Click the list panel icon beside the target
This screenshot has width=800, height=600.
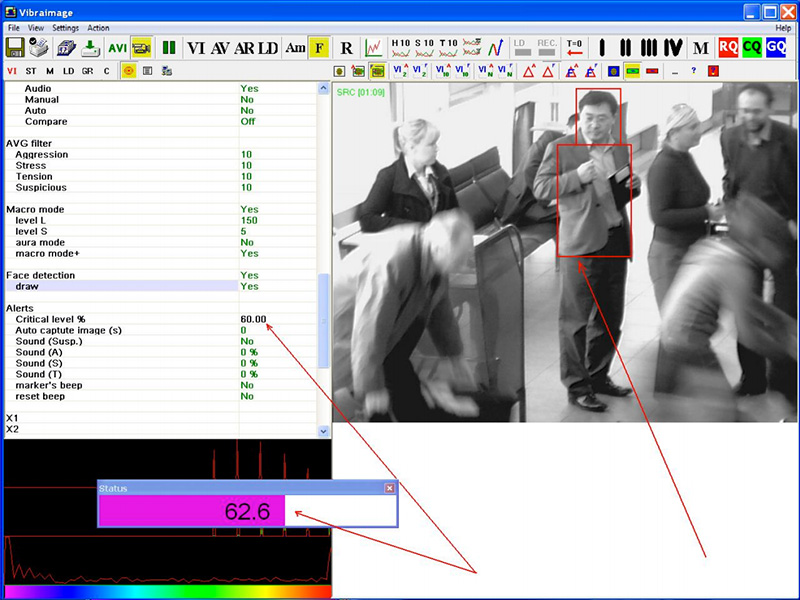click(147, 71)
